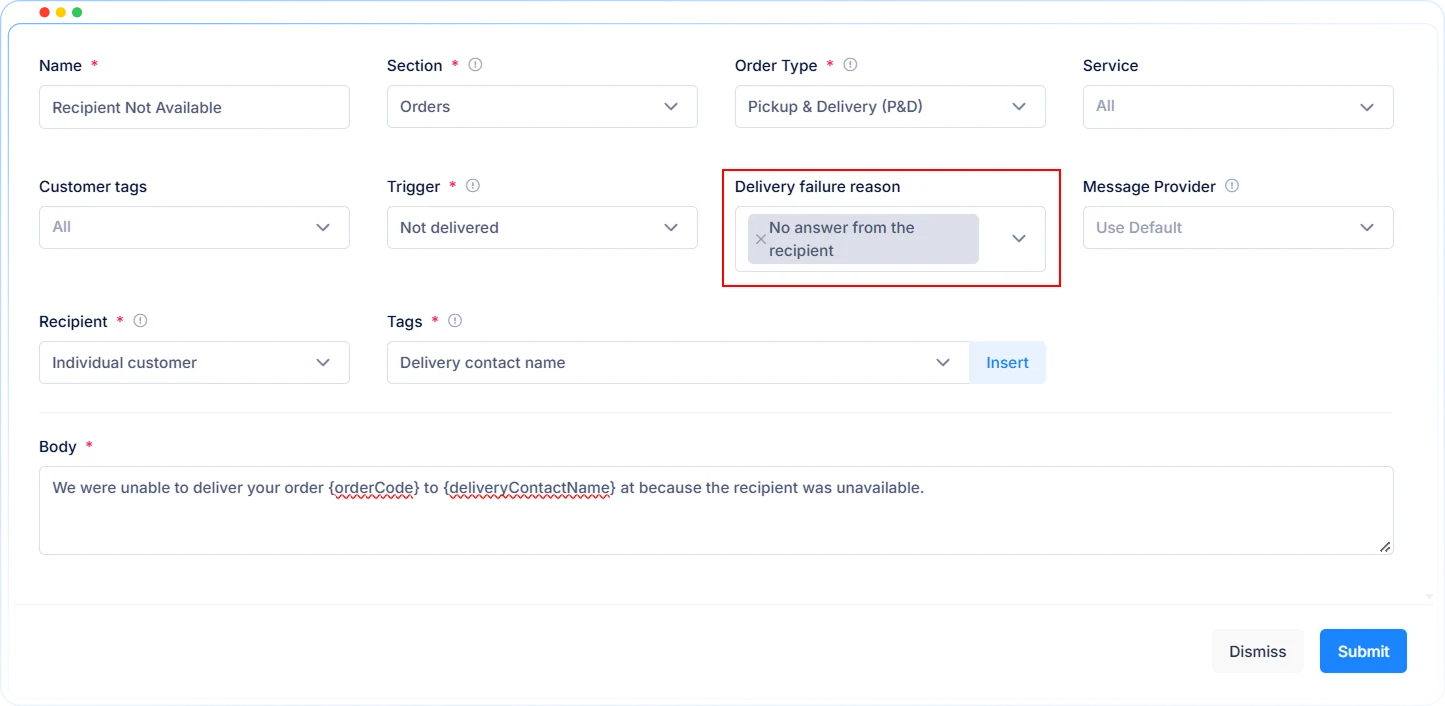The image size is (1445, 706).
Task: Click the Body textarea resize handle
Action: (1385, 546)
